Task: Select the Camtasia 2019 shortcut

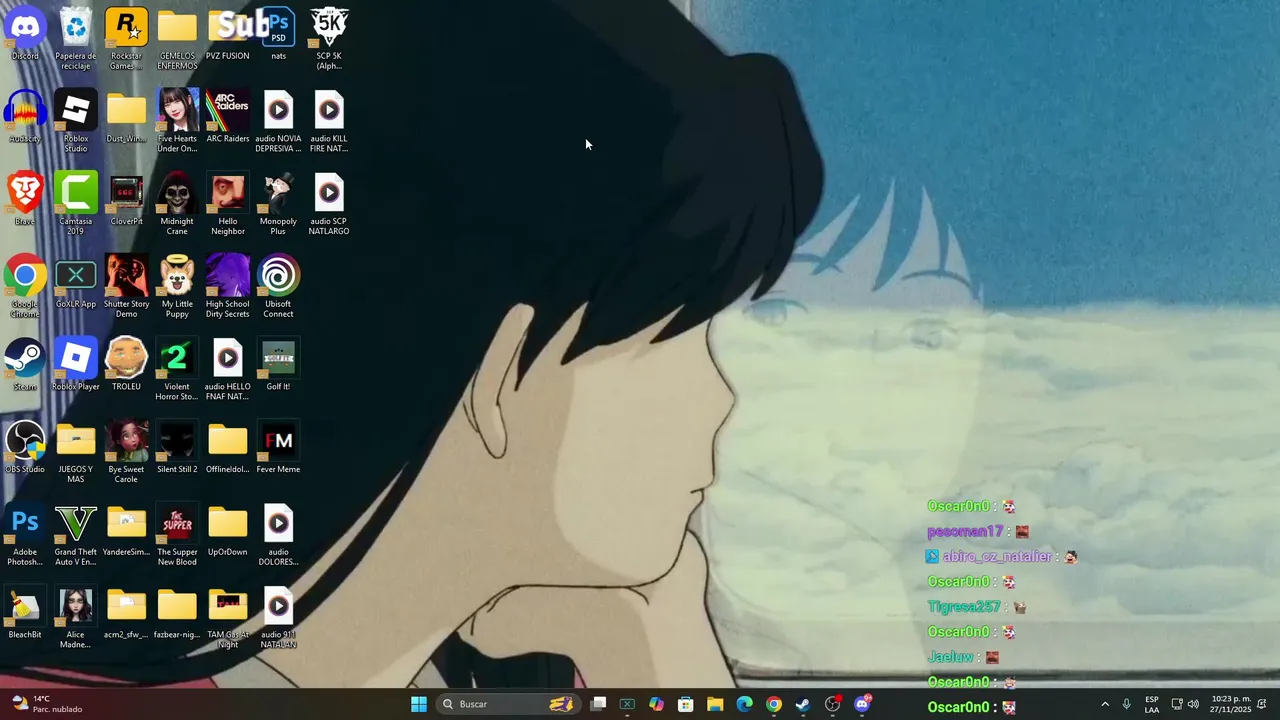Action: click(x=76, y=204)
